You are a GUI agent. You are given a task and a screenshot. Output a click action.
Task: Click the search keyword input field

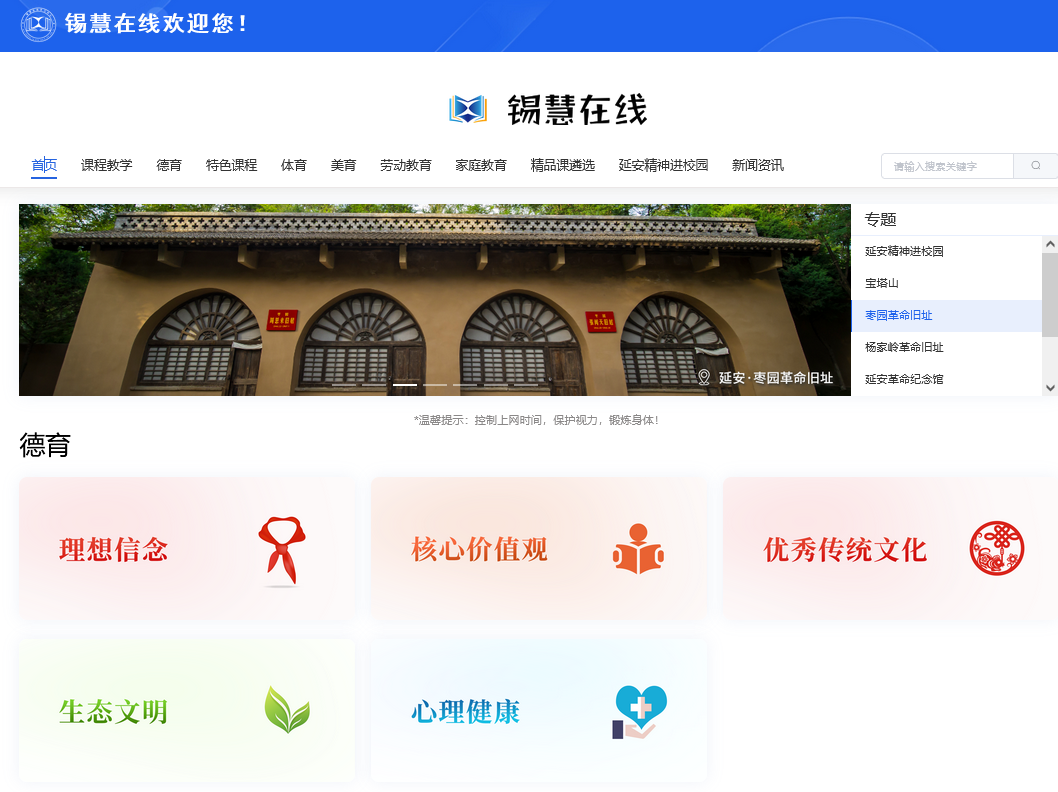click(x=946, y=166)
